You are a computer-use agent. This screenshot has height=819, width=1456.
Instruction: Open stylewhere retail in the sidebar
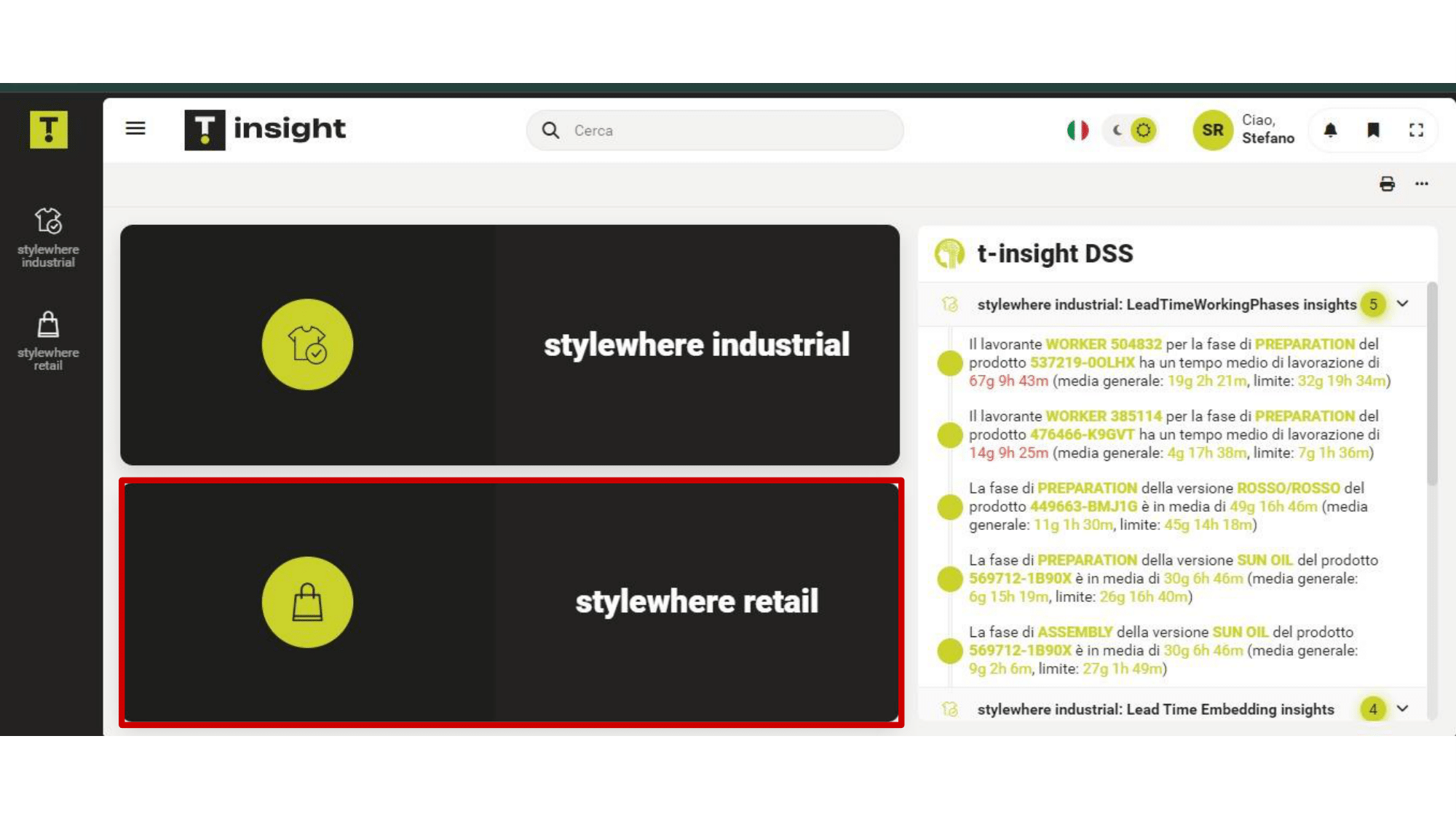49,340
